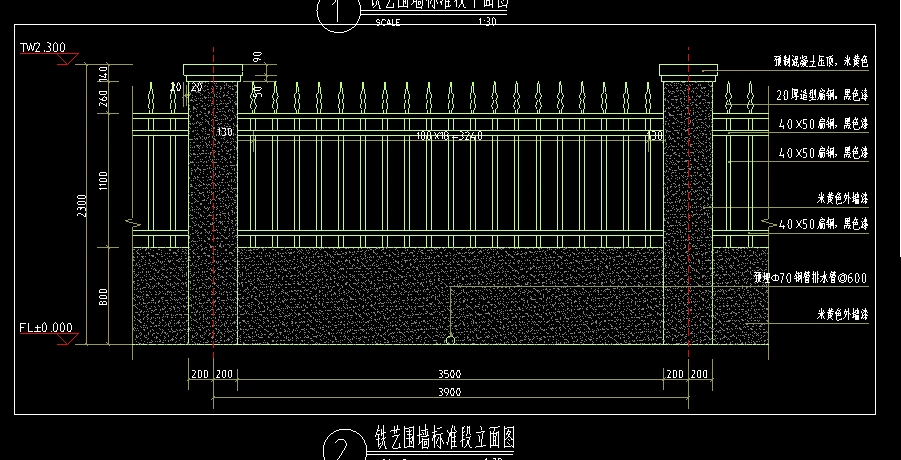
Task: Click the 800 vertical dimension text
Action: coord(101,296)
